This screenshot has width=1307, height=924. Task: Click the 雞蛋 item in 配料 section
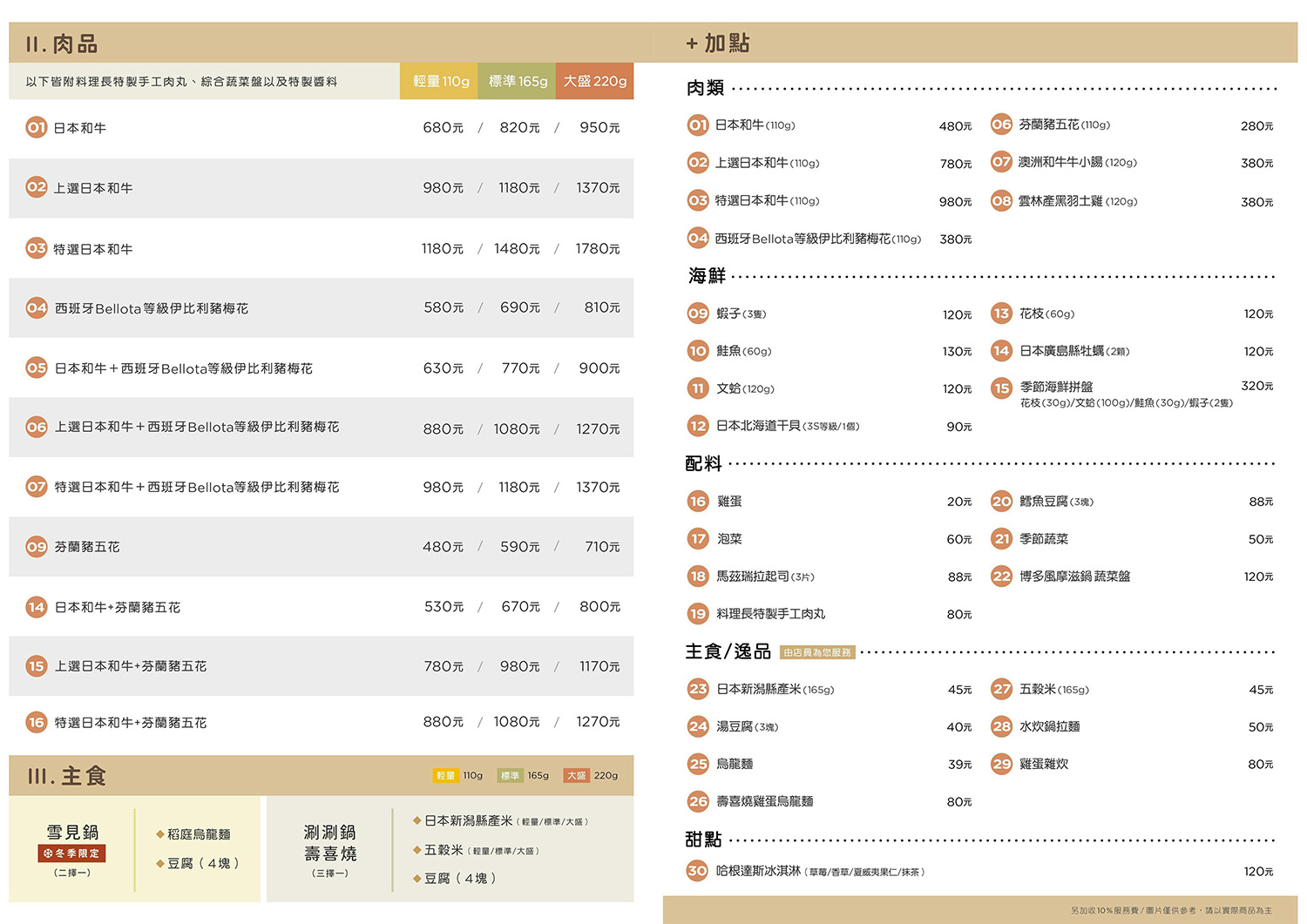click(x=729, y=502)
